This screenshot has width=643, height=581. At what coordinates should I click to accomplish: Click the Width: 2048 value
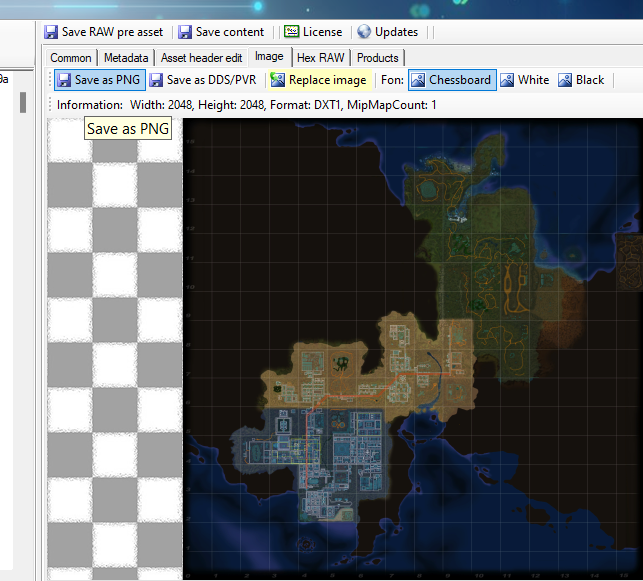(x=161, y=105)
